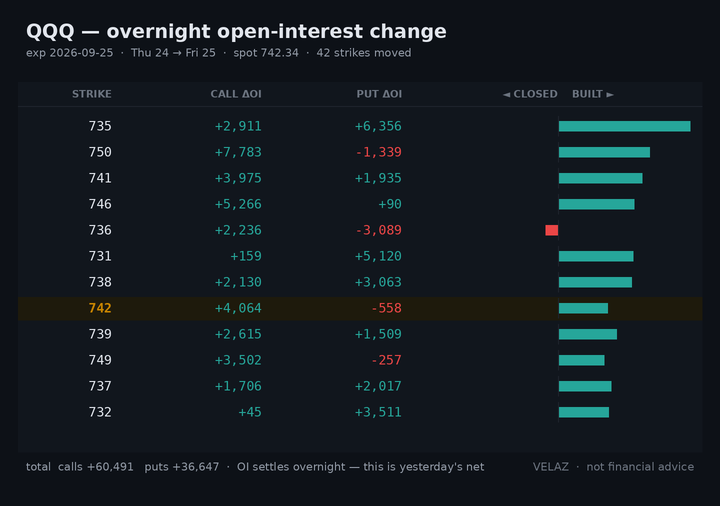Click the red closed bar for 736
This screenshot has width=720, height=506.
click(x=552, y=230)
